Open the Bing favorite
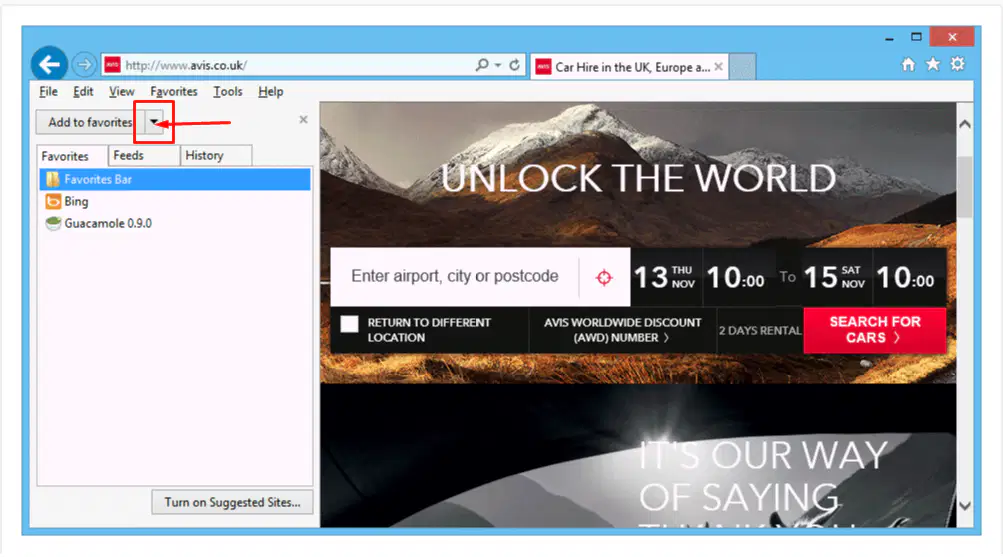Screen dimensions: 1003x557 [x=67, y=201]
